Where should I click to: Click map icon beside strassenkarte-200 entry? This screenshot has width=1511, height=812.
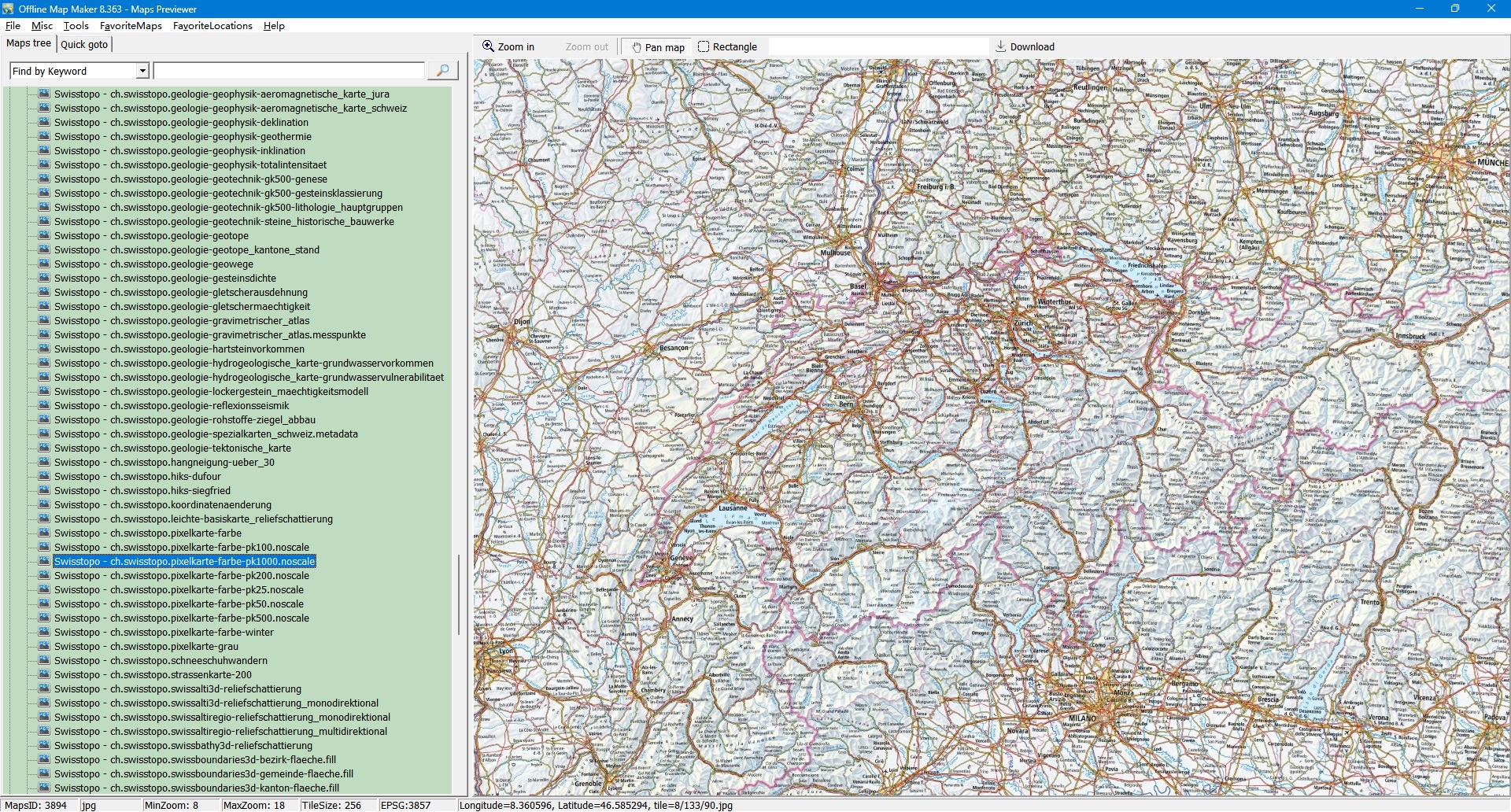[44, 674]
